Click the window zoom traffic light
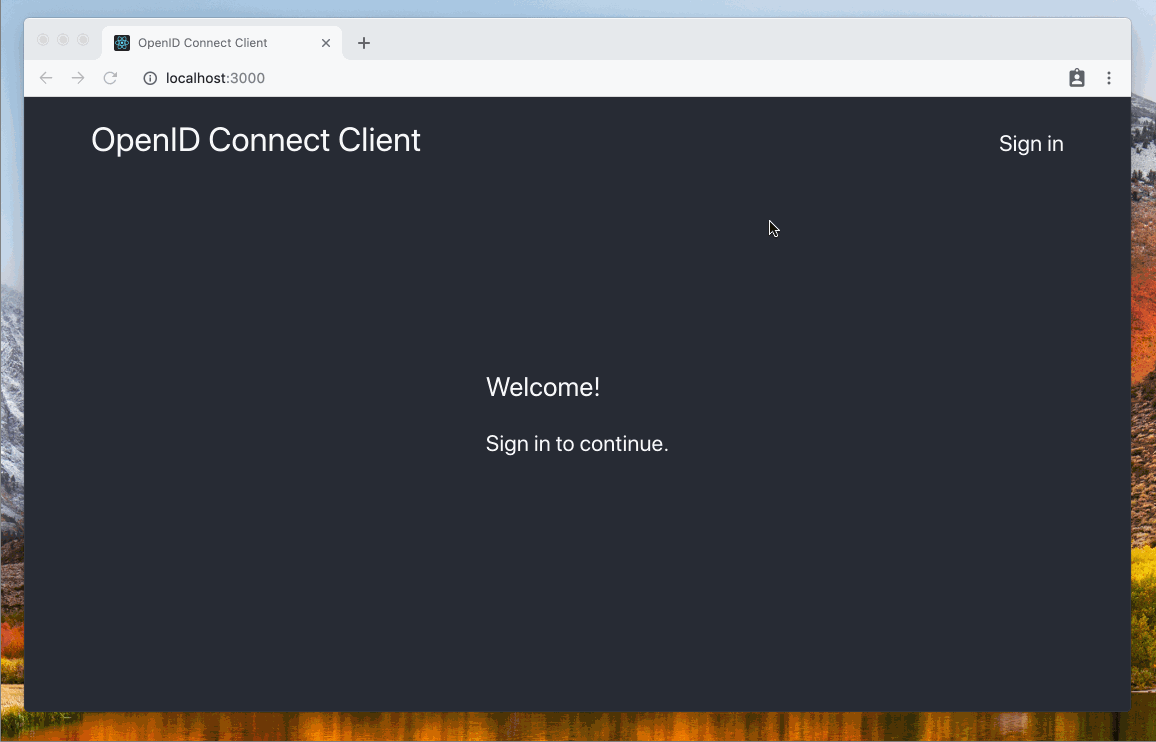The image size is (1156, 742). [83, 40]
